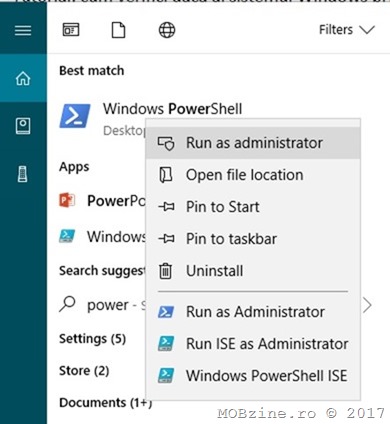Click the trash can Uninstall icon

point(165,271)
